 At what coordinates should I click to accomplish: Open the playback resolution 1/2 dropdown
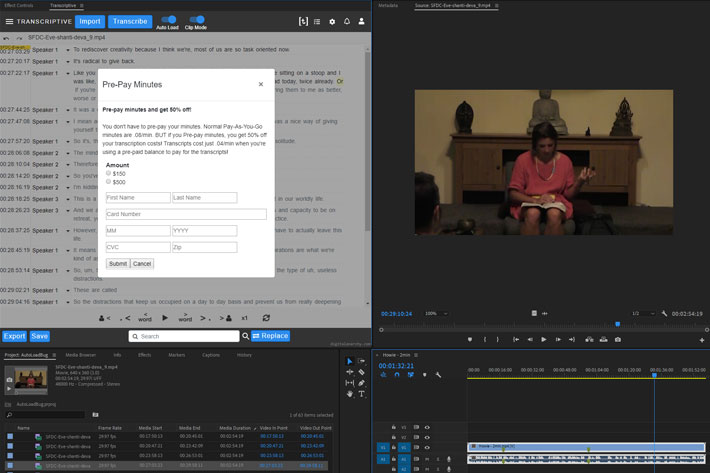coord(643,313)
